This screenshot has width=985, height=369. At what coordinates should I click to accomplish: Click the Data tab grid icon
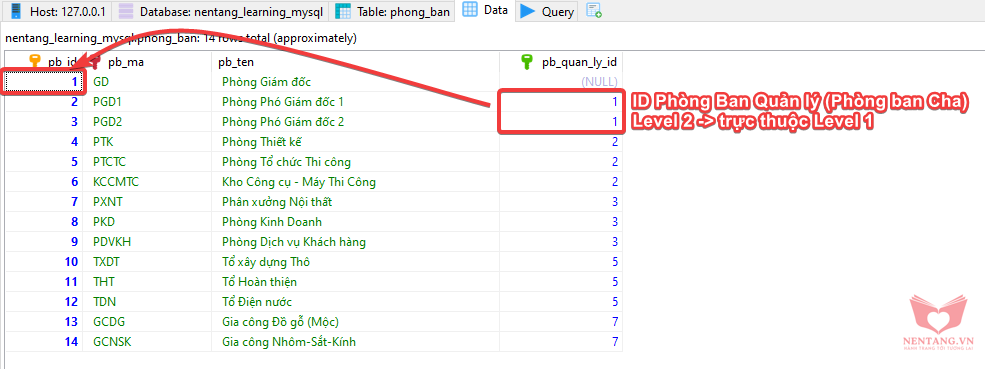470,10
